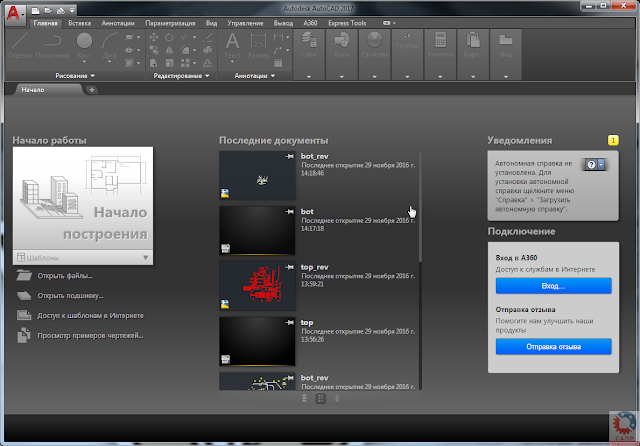The height and width of the screenshot is (446, 640).
Task: Open the Вставка ribbon tab
Action: [80, 23]
